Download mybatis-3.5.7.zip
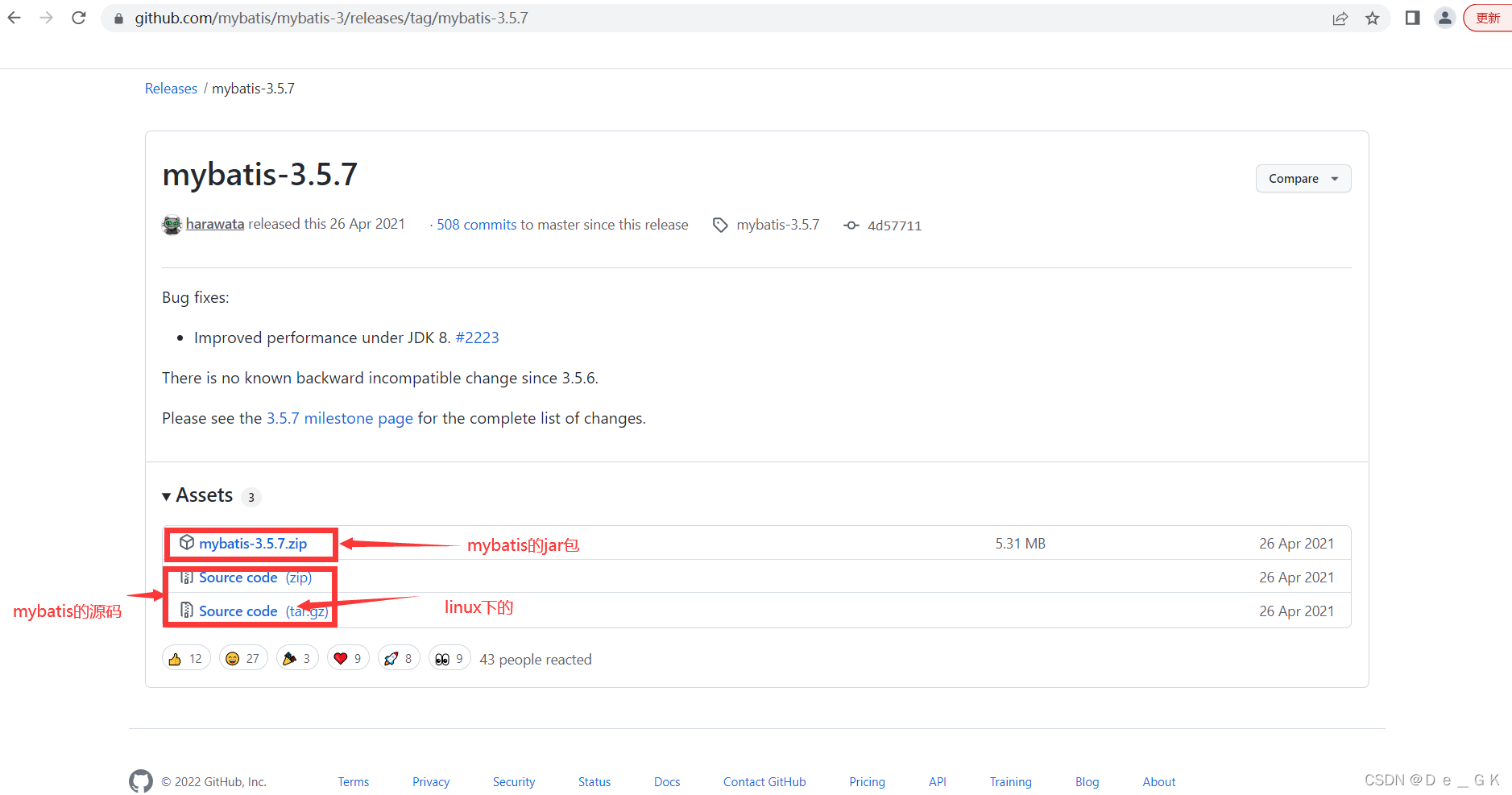The height and width of the screenshot is (795, 1512). pos(253,544)
